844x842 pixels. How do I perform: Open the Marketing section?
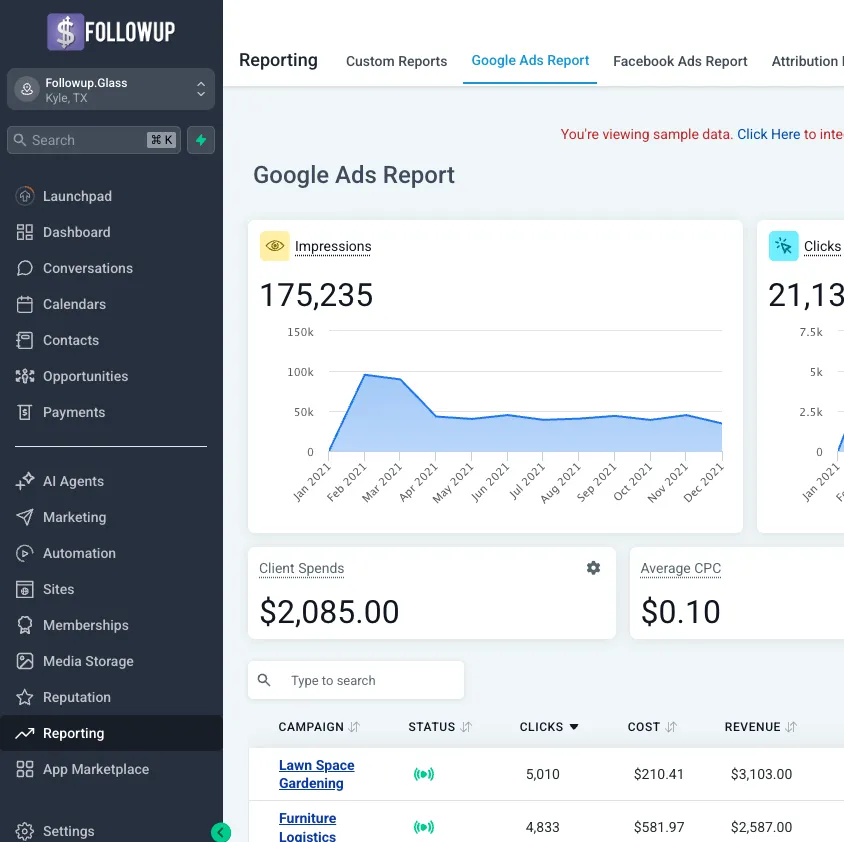point(74,517)
